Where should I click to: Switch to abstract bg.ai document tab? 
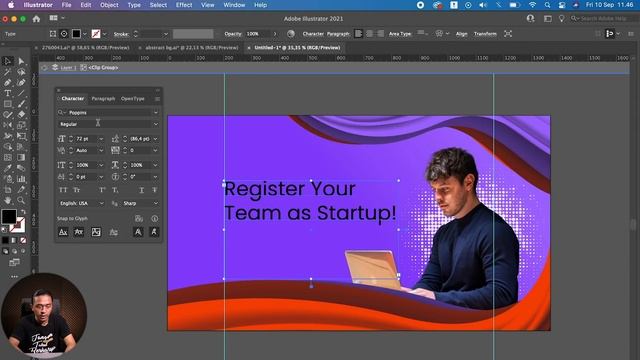coord(192,48)
